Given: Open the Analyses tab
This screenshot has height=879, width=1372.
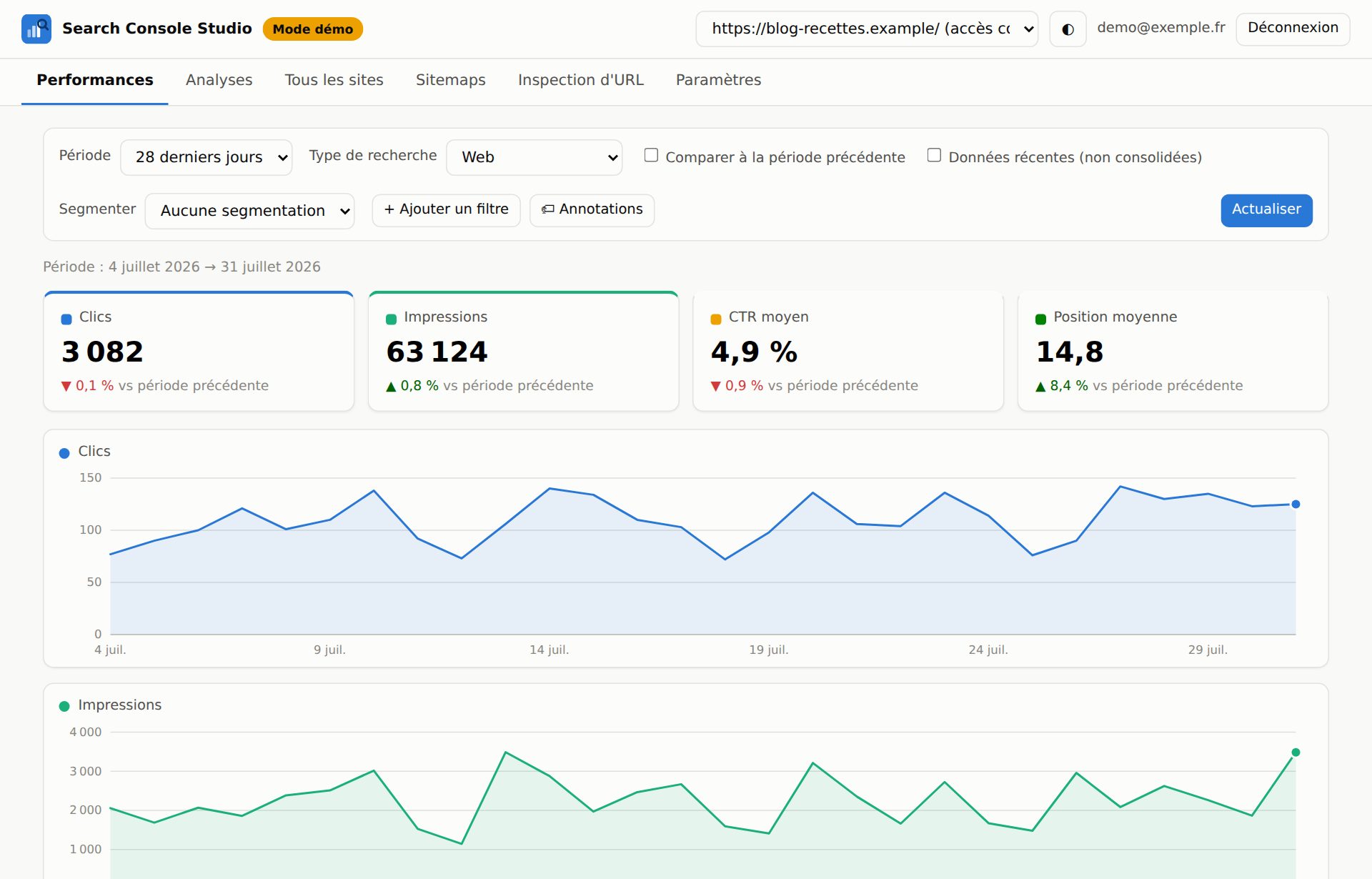Looking at the screenshot, I should pyautogui.click(x=219, y=80).
